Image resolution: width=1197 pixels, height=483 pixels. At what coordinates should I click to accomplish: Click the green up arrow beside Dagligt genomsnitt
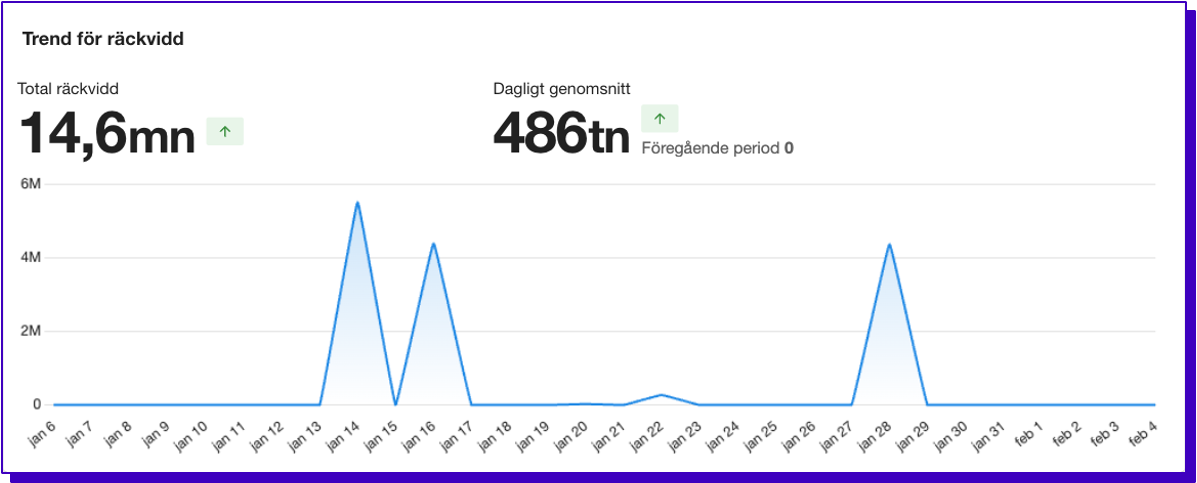pos(659,118)
